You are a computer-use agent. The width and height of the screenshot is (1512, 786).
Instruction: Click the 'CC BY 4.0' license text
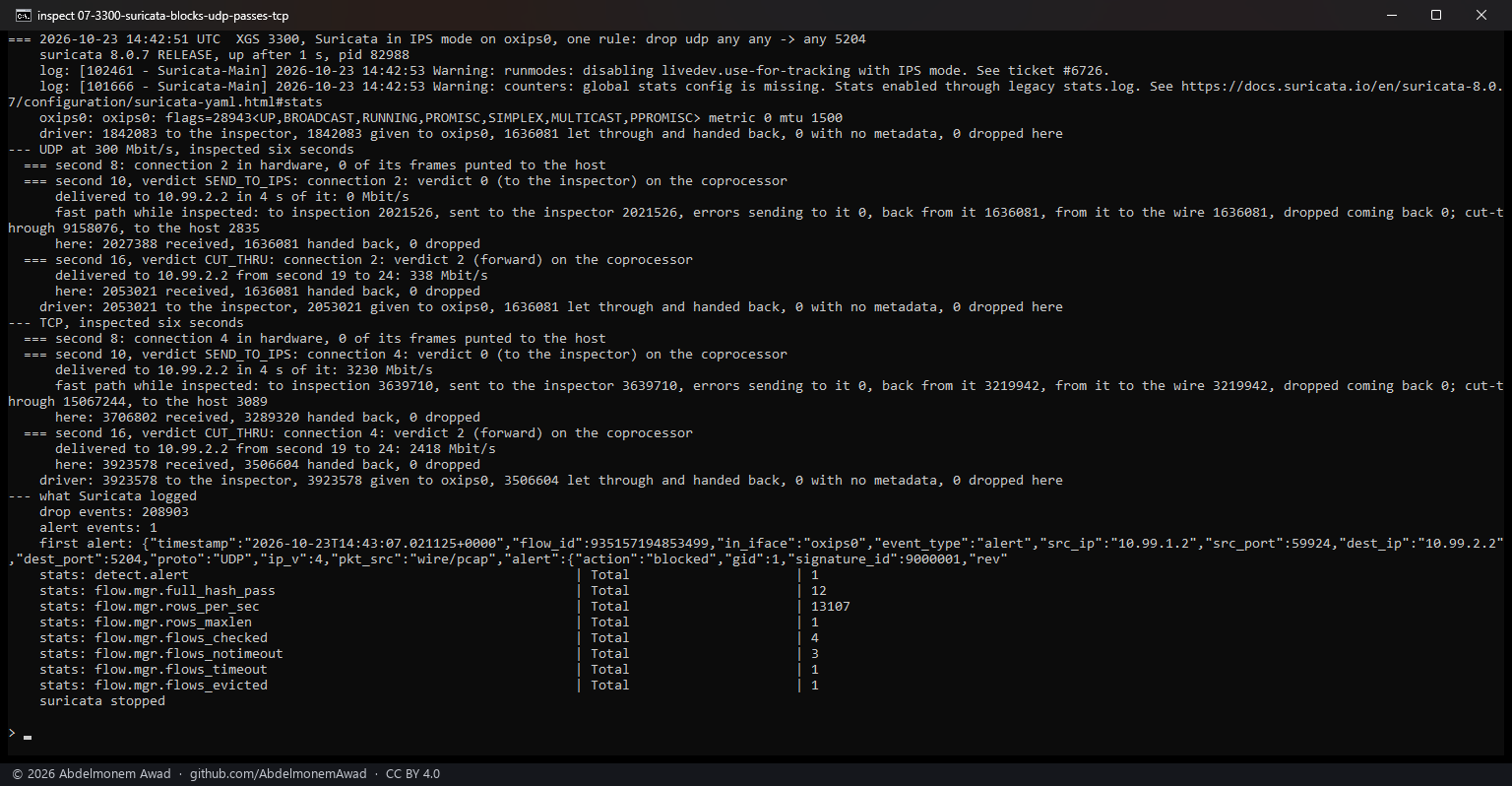(412, 774)
